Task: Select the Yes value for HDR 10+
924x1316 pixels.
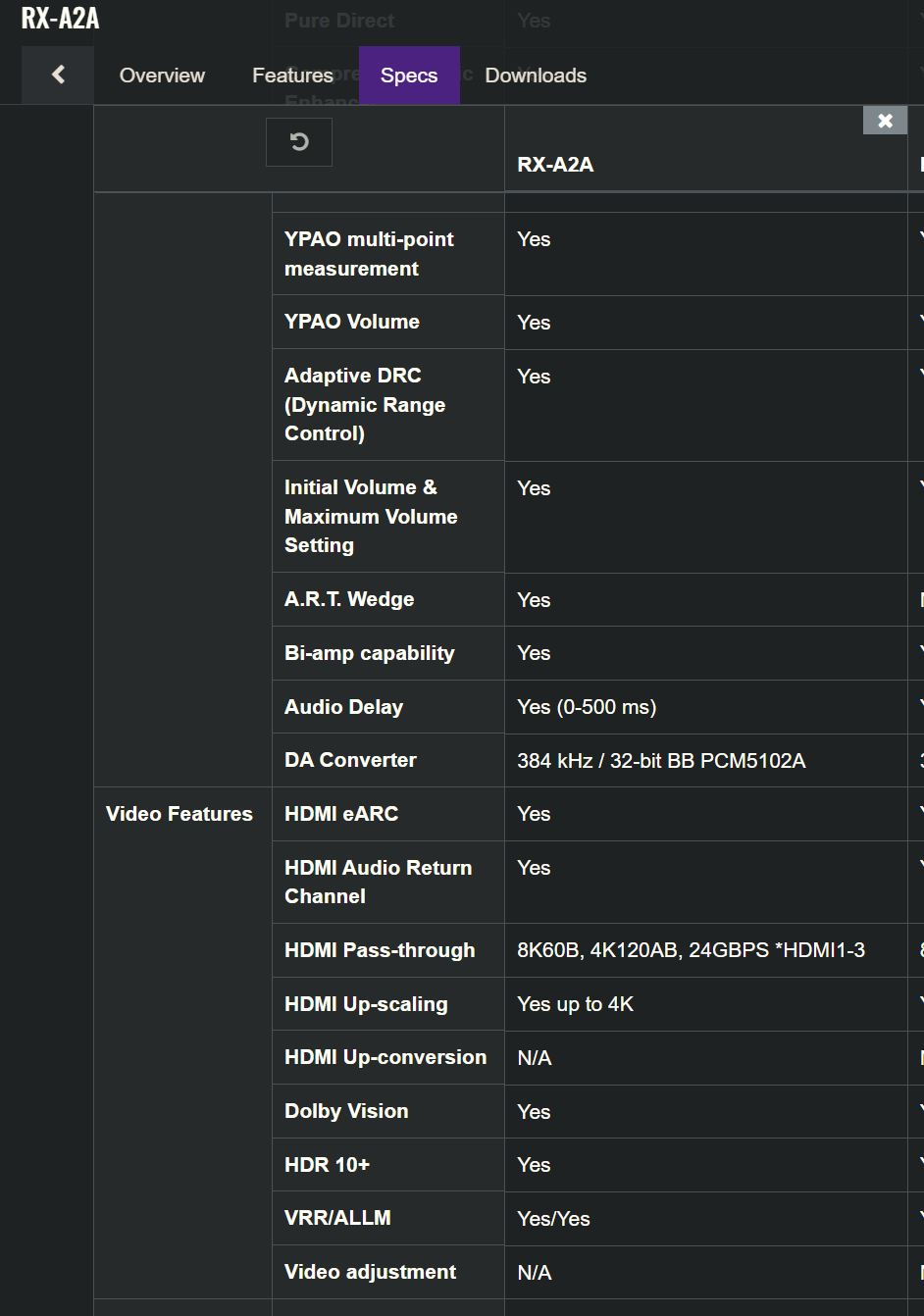Action: click(x=534, y=1165)
